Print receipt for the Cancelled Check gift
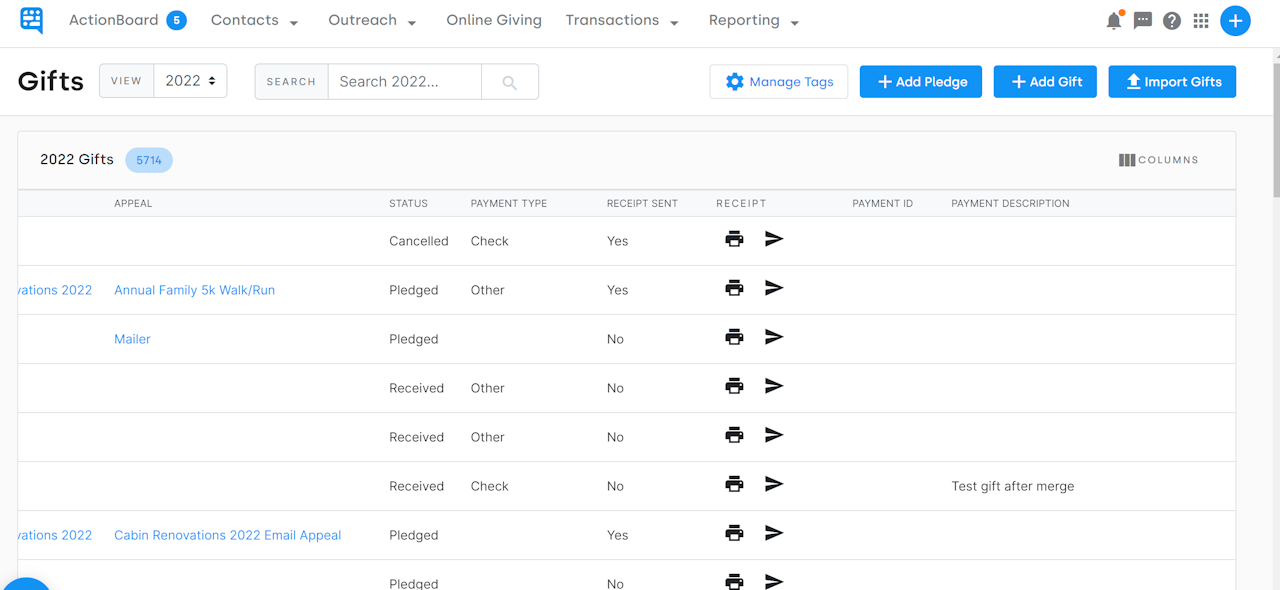 (735, 239)
